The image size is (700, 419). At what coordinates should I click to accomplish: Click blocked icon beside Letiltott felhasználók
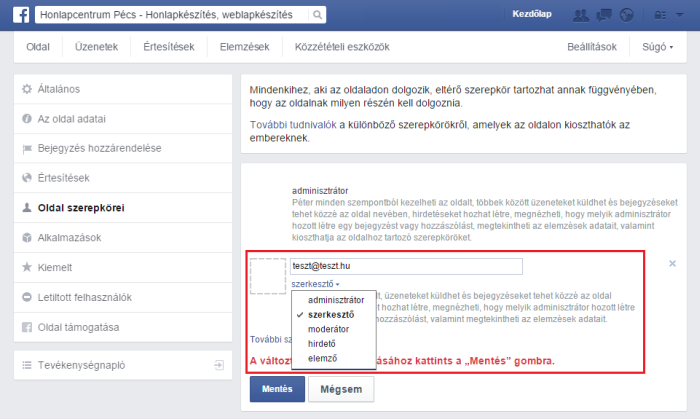click(x=27, y=297)
